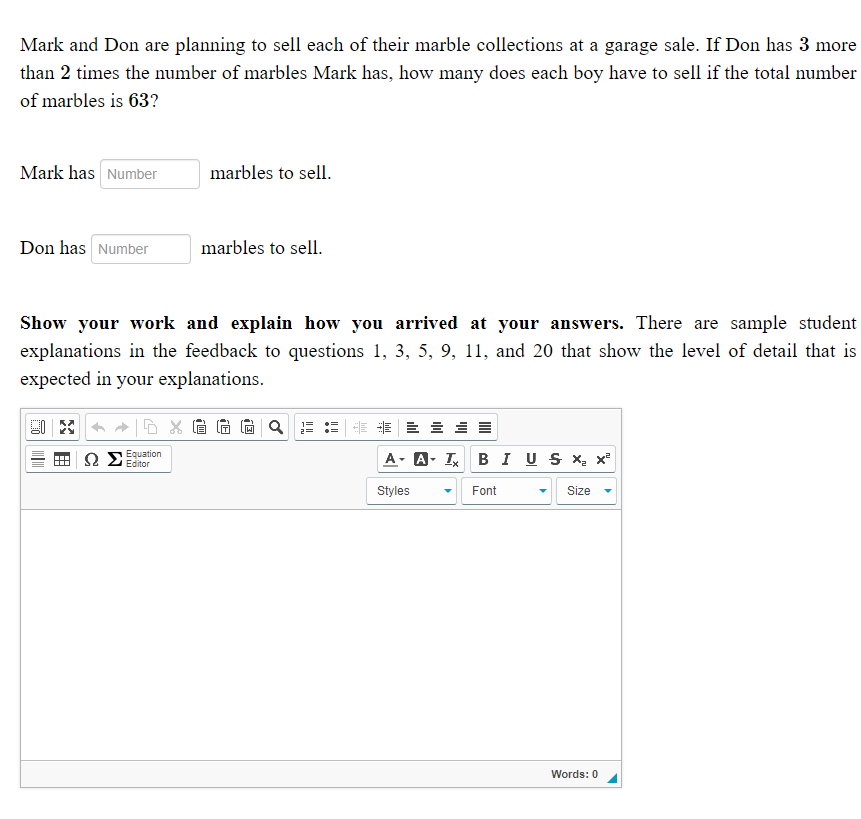Image resolution: width=861 pixels, height=819 pixels.
Task: Open the Styles dropdown
Action: (411, 491)
